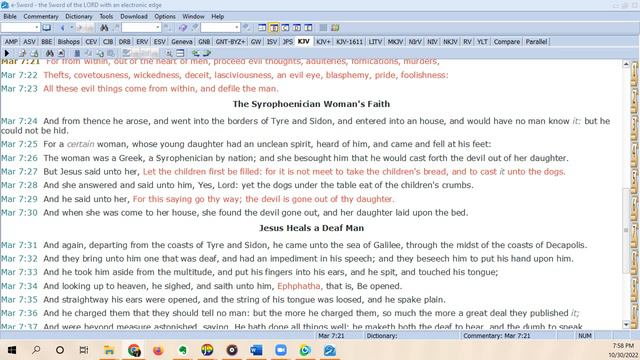
Task: Expand the first combo box in the top toolbar
Action: point(37,28)
